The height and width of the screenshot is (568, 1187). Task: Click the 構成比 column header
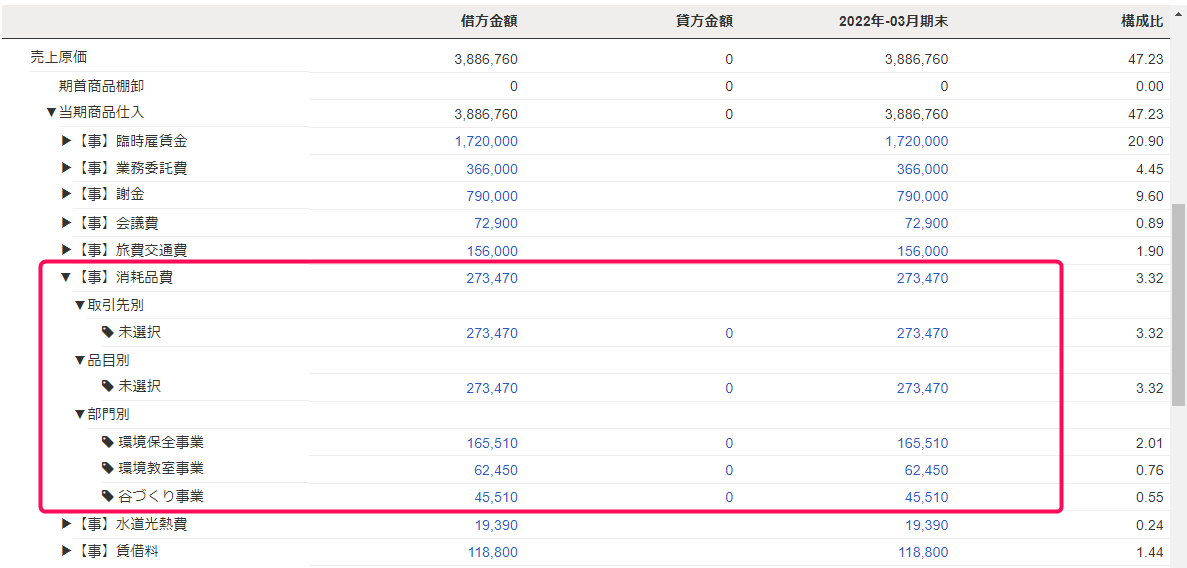coord(1143,20)
